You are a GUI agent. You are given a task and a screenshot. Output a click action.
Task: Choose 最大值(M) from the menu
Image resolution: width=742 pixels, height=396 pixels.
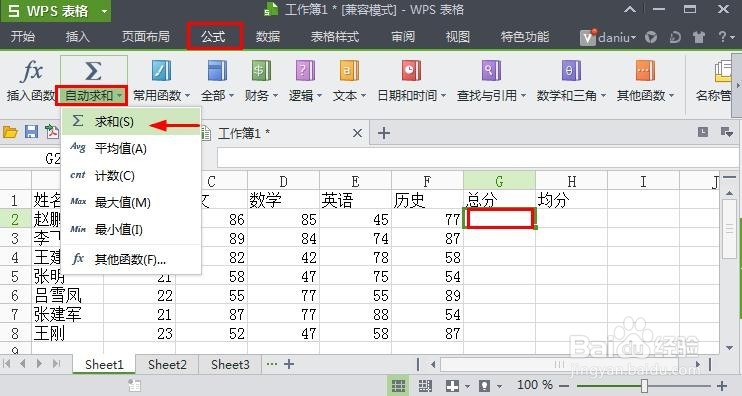click(131, 202)
